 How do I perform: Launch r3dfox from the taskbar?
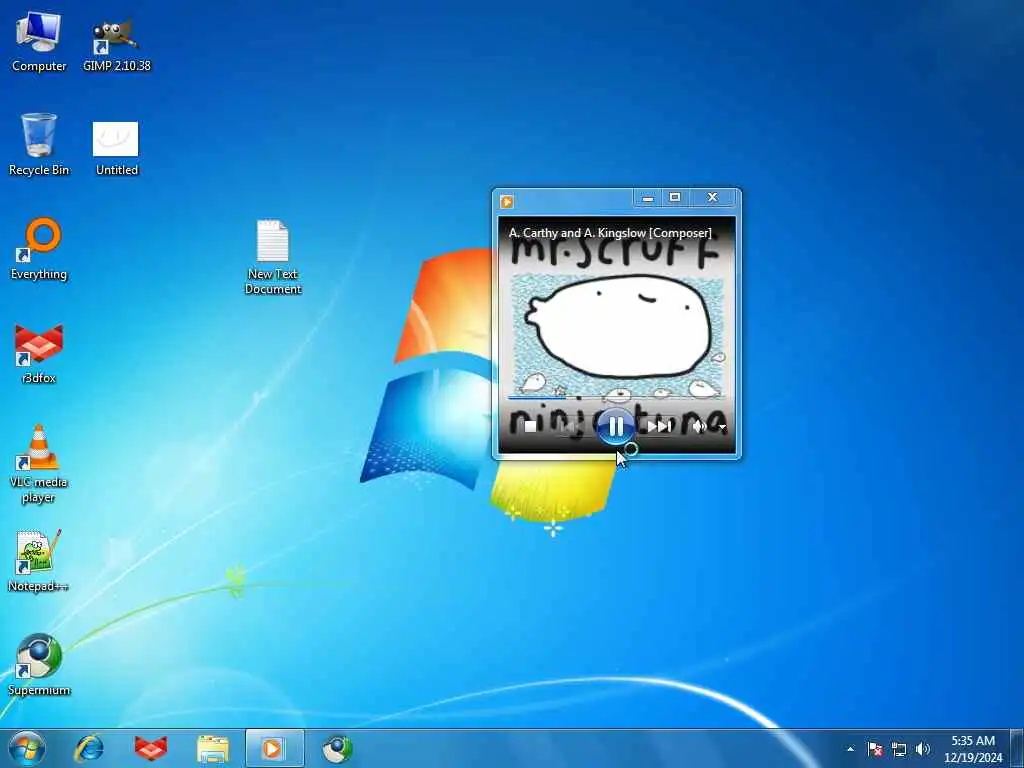(151, 748)
